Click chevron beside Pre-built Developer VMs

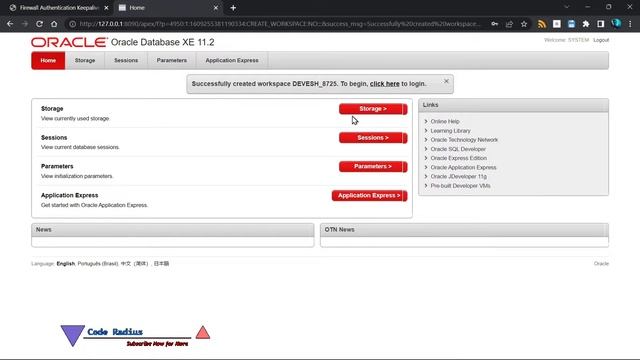click(426, 186)
